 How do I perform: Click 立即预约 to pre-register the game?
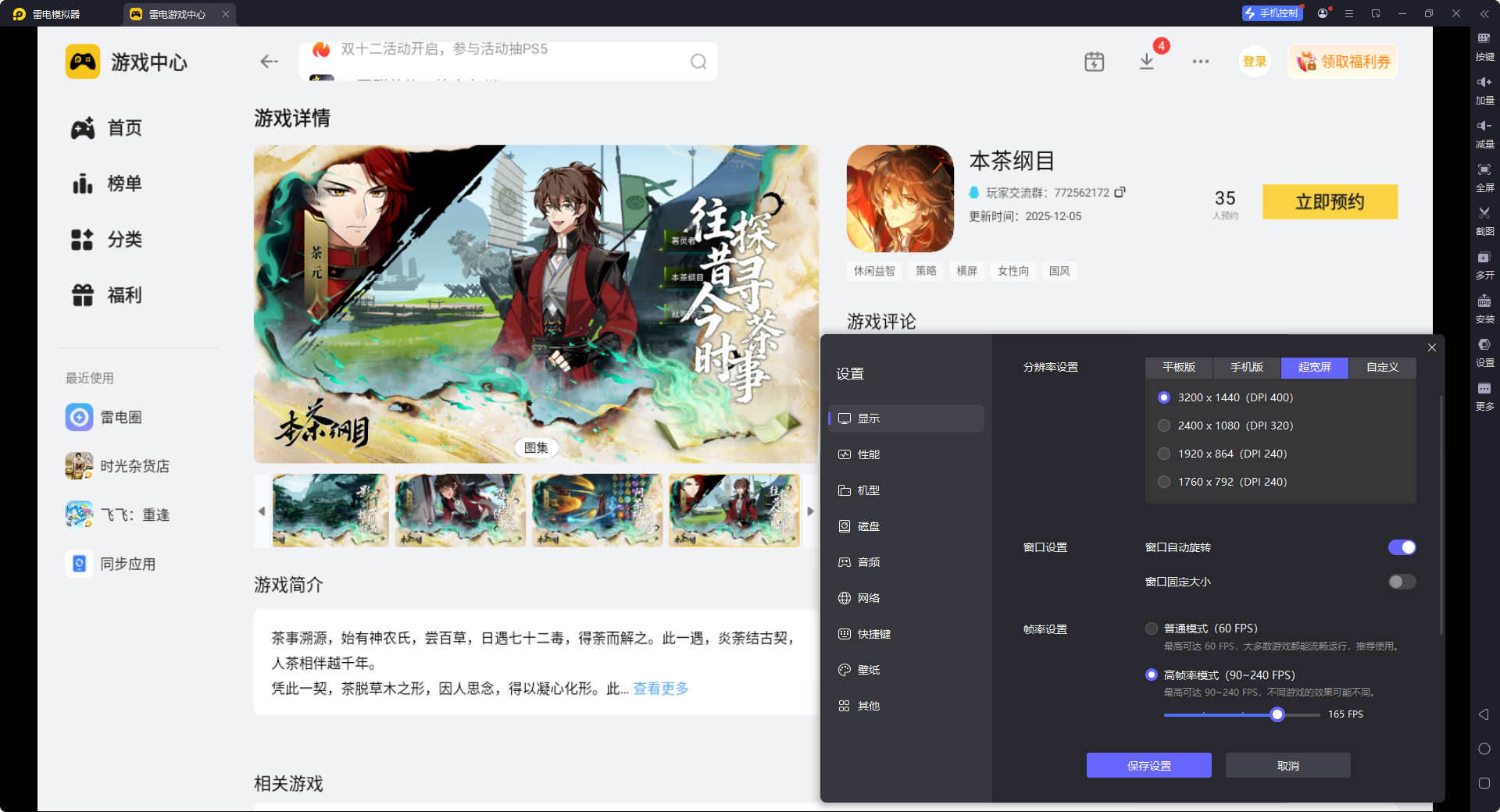pyautogui.click(x=1330, y=202)
